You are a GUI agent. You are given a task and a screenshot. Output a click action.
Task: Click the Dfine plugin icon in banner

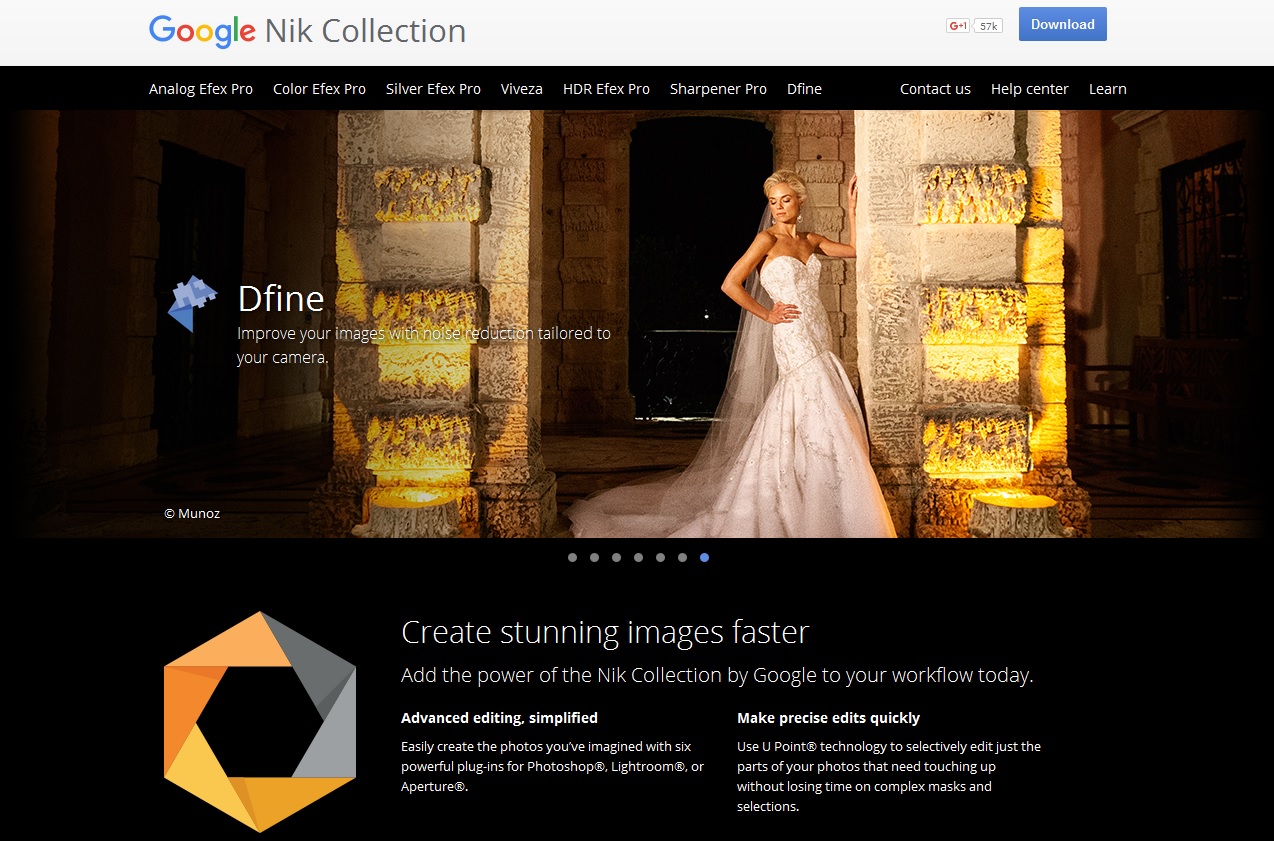[x=193, y=304]
